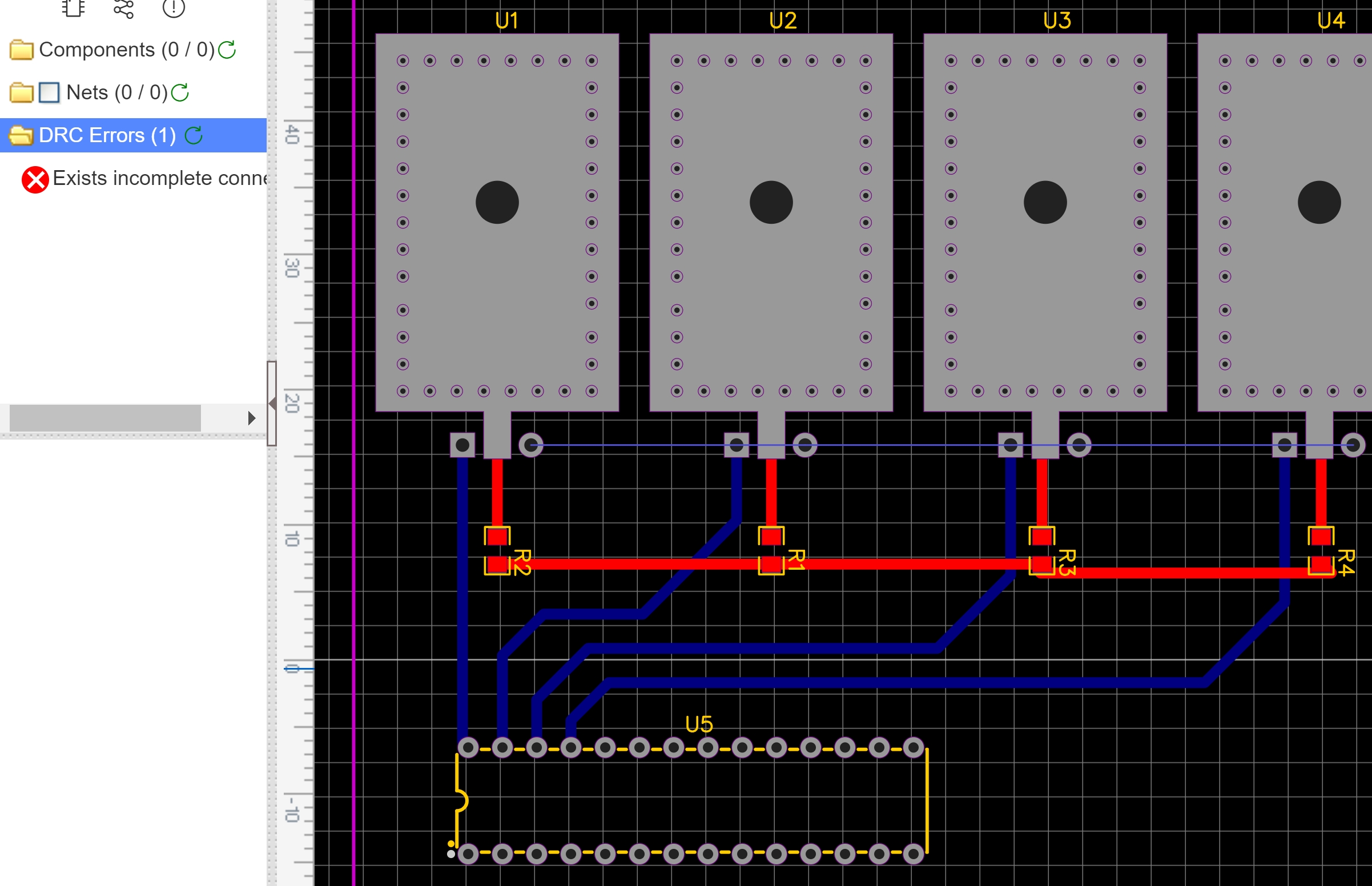
Task: Select the square pad below U3
Action: (x=1011, y=445)
